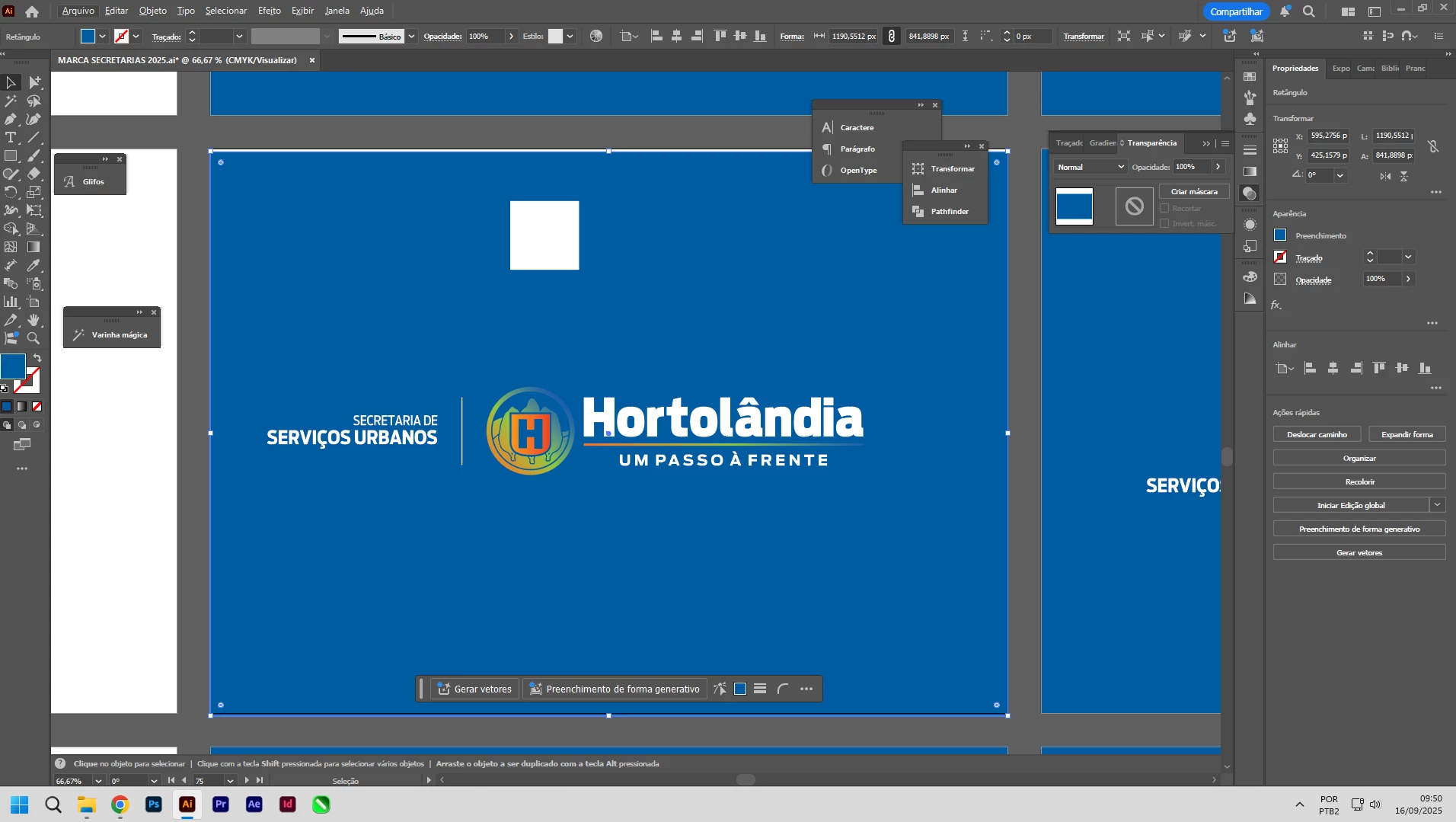Select the Direct Selection tool
The image size is (1456, 822).
click(x=34, y=82)
